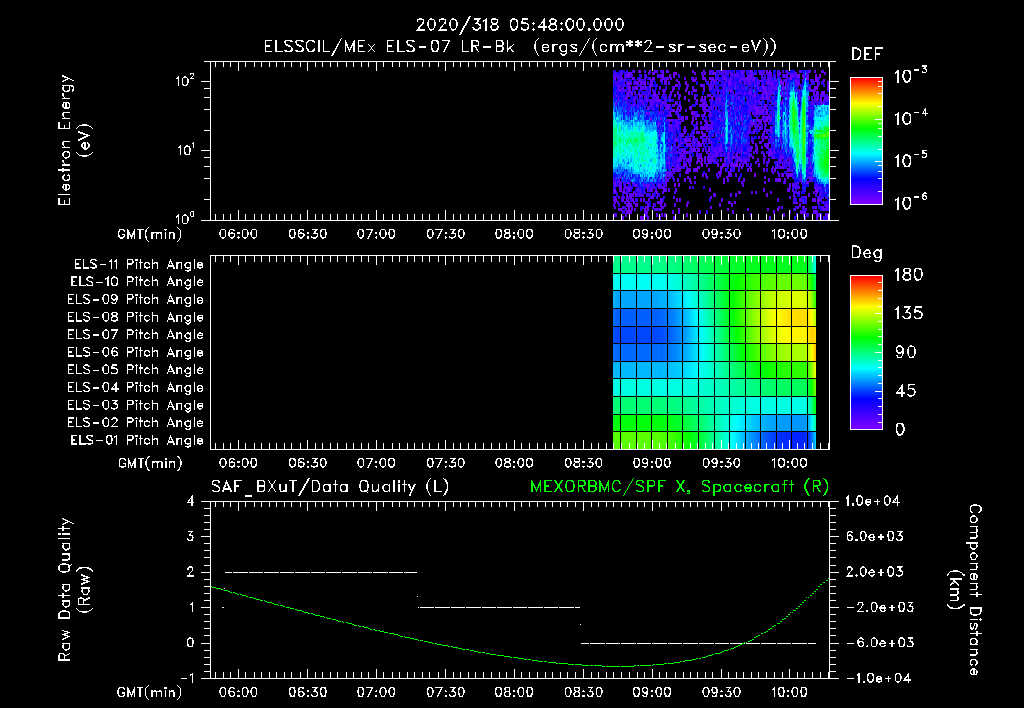Click the pitch angle color grid data
This screenshot has width=1024, height=708.
[x=714, y=352]
